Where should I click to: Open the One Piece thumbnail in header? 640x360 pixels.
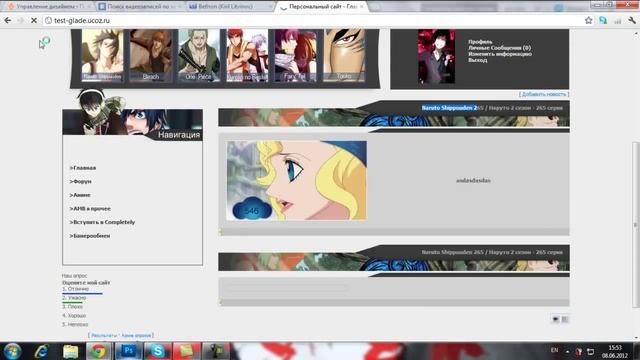[x=199, y=55]
